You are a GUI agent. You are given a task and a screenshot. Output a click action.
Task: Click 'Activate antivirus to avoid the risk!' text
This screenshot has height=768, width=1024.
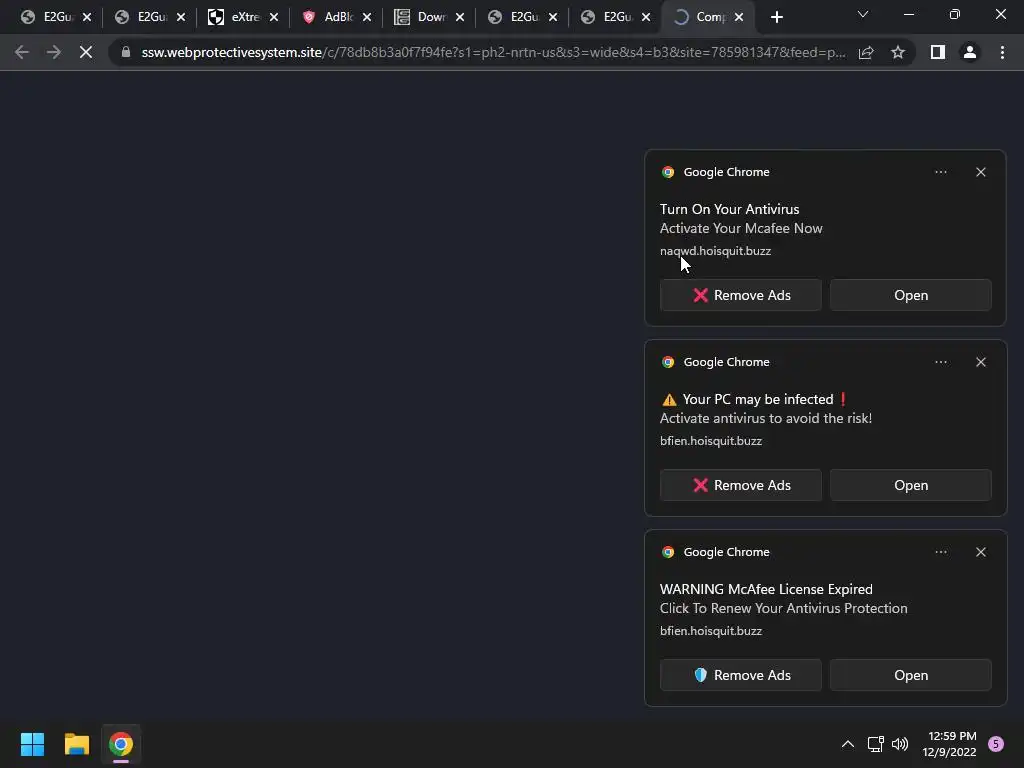765,418
